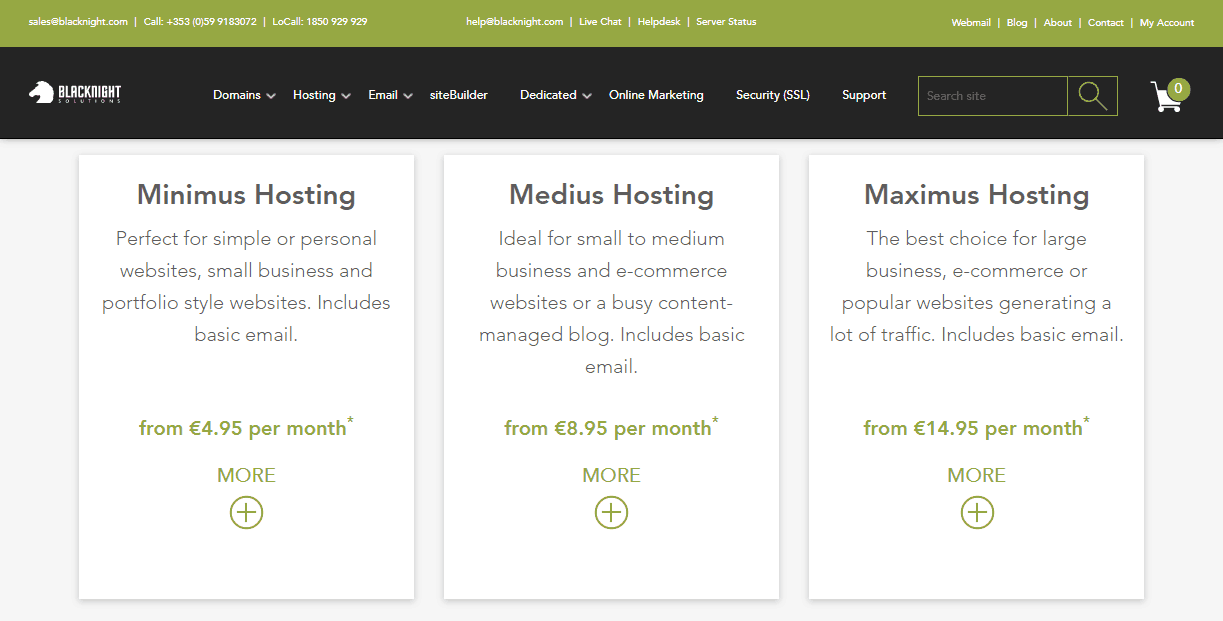
Task: Open the Helpdesk link
Action: click(659, 21)
